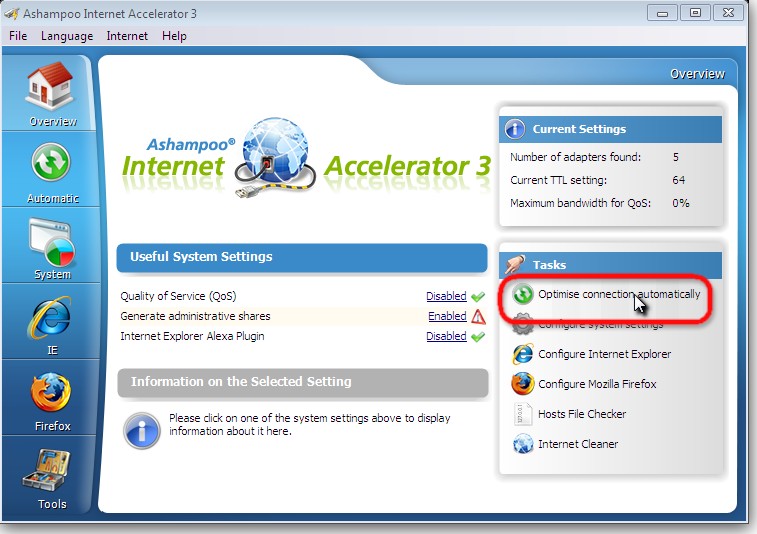Toggle the Quality of Service Disabled link
Screen dimensions: 757x534
(446, 296)
